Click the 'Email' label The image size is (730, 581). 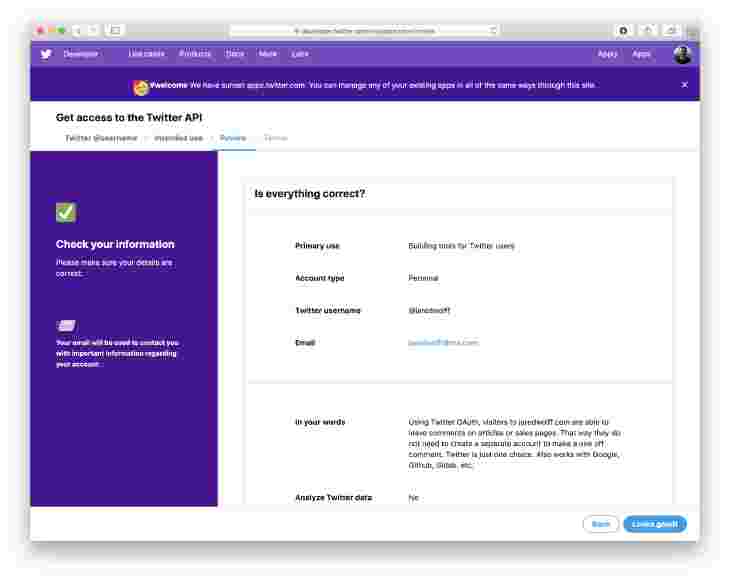(305, 343)
